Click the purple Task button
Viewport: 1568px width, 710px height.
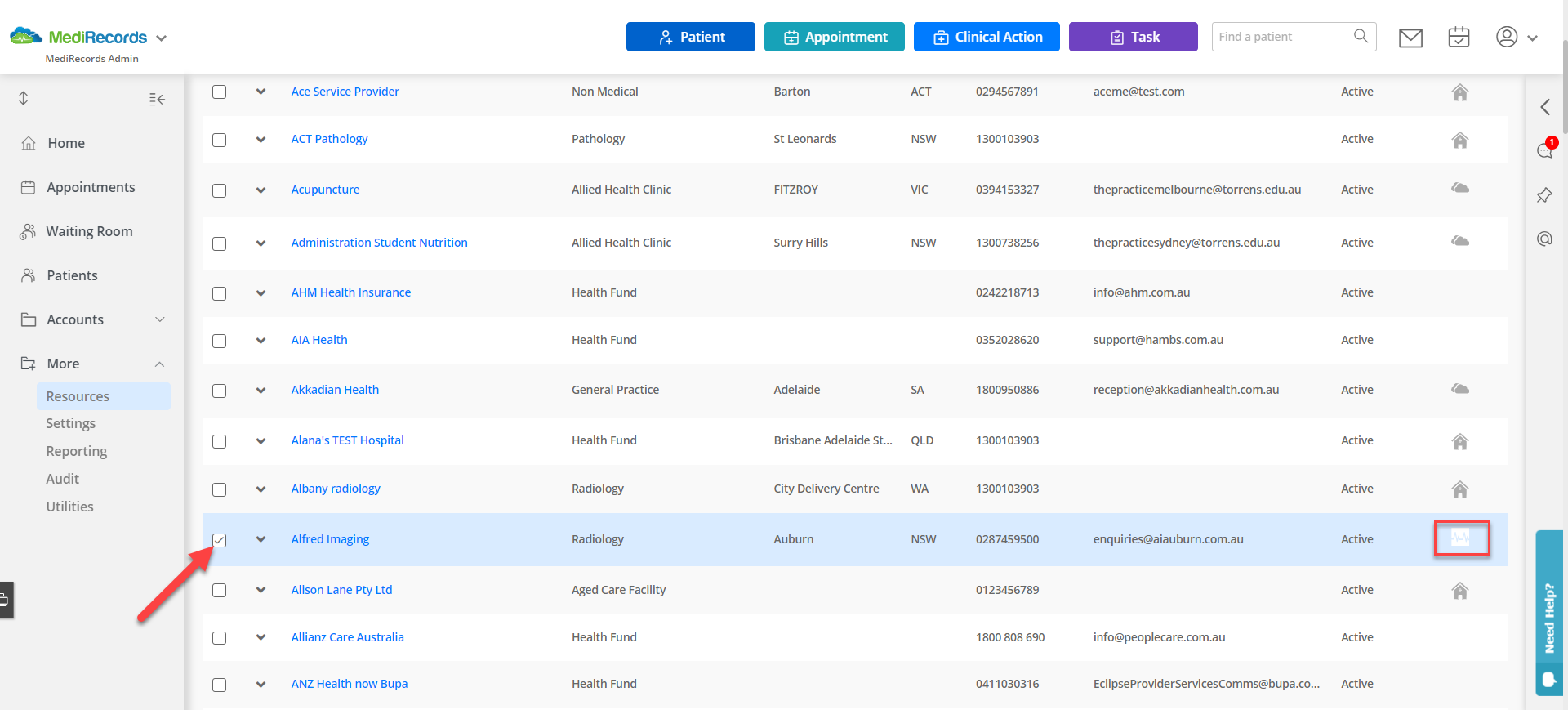click(1134, 37)
